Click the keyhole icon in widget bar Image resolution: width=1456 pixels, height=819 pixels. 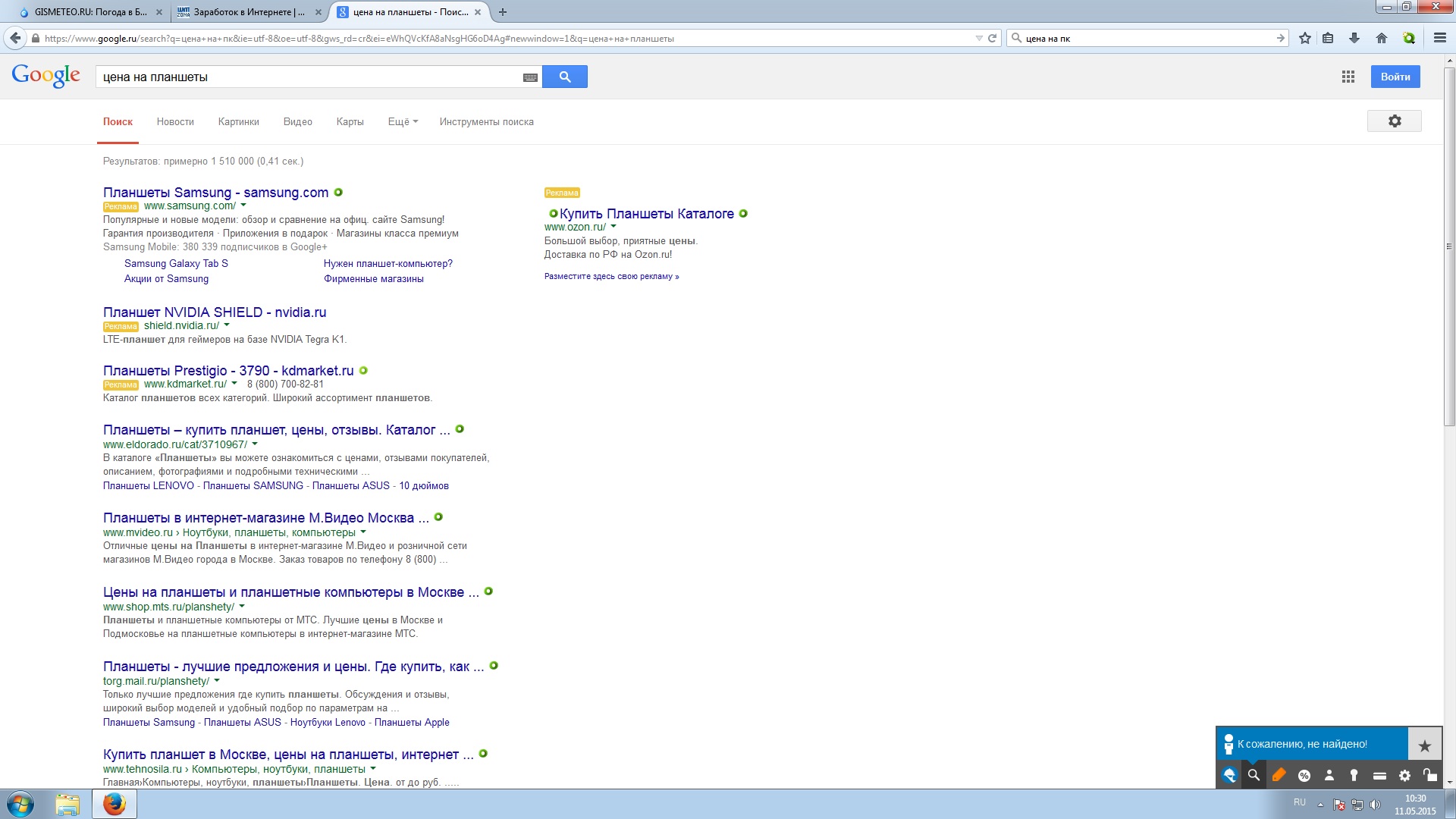[x=1354, y=775]
